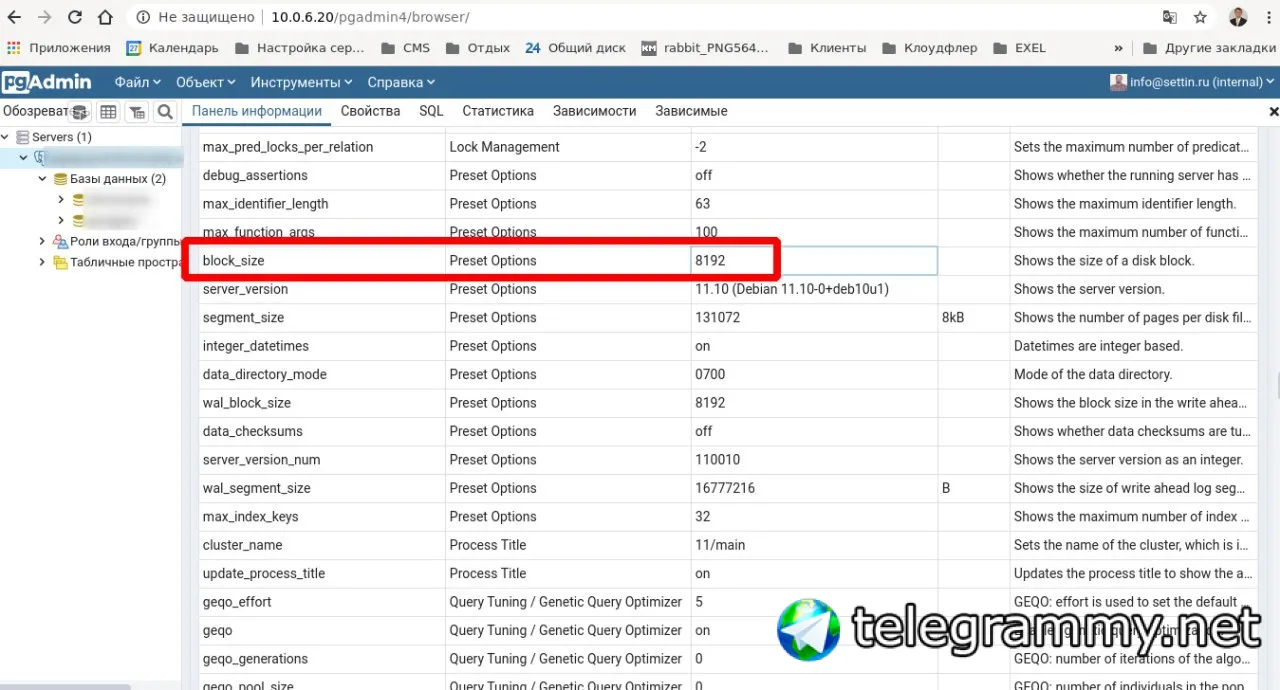
Task: Switch to the Панель информации tab
Action: point(257,111)
